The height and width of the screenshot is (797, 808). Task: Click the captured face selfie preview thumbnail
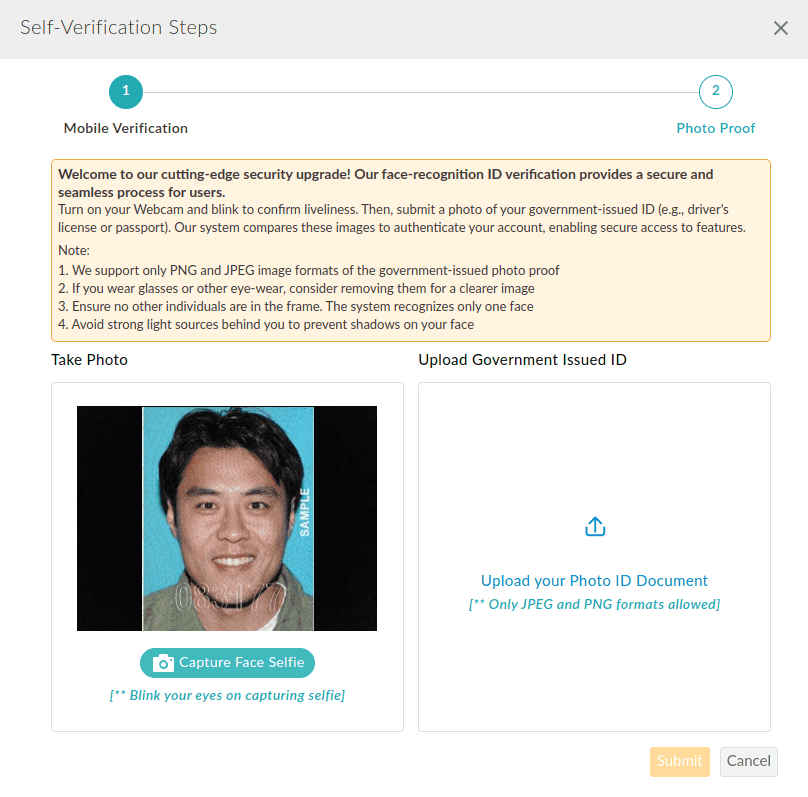coord(227,518)
